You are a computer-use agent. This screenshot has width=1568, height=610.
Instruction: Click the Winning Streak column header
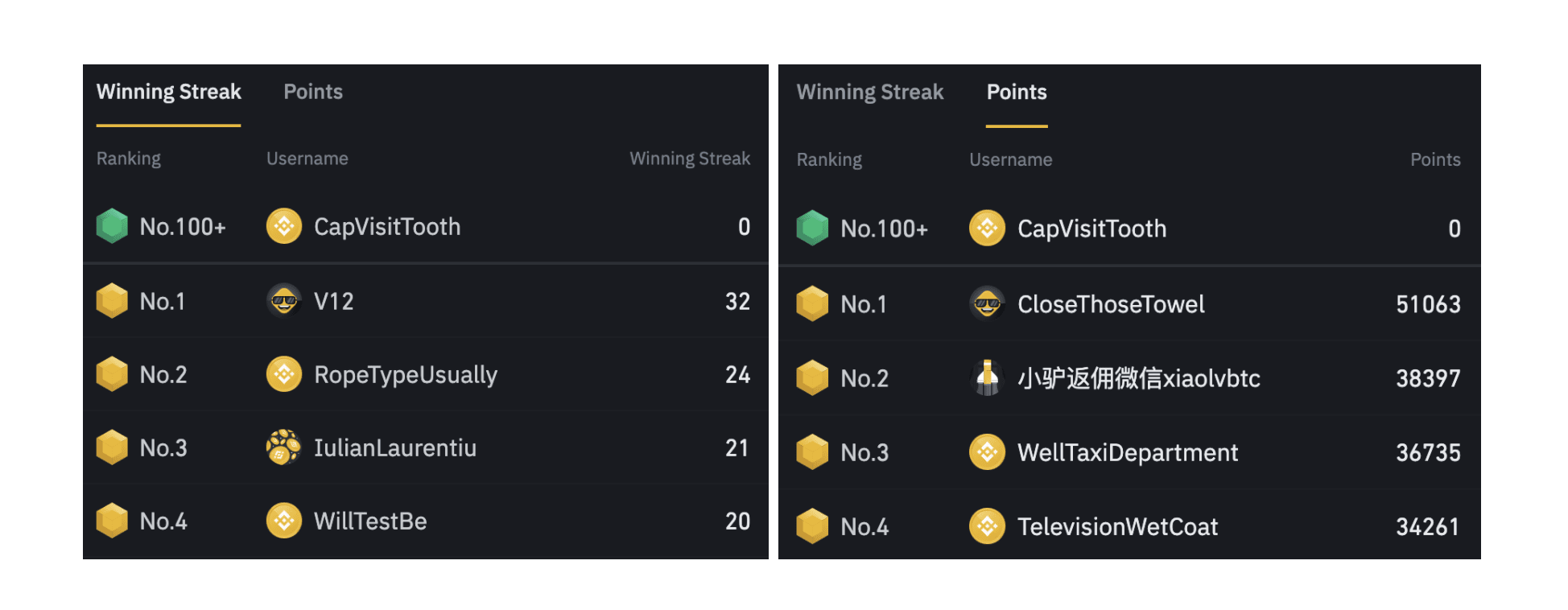pos(690,159)
